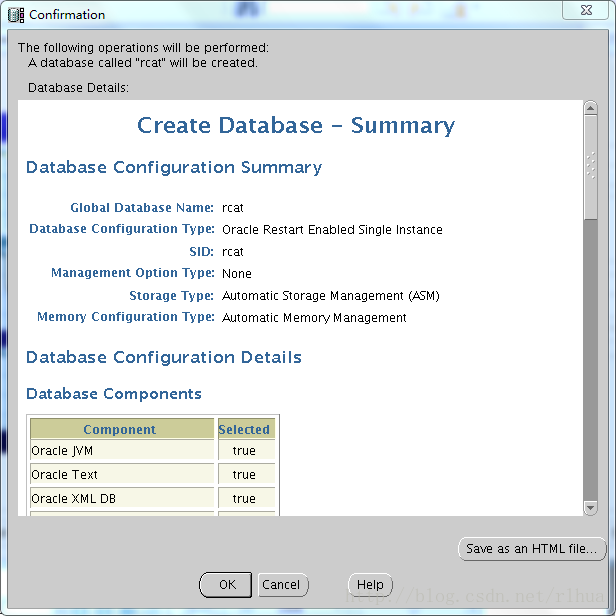Click the scrollbar down arrow
The width and height of the screenshot is (616, 616).
pyautogui.click(x=590, y=508)
